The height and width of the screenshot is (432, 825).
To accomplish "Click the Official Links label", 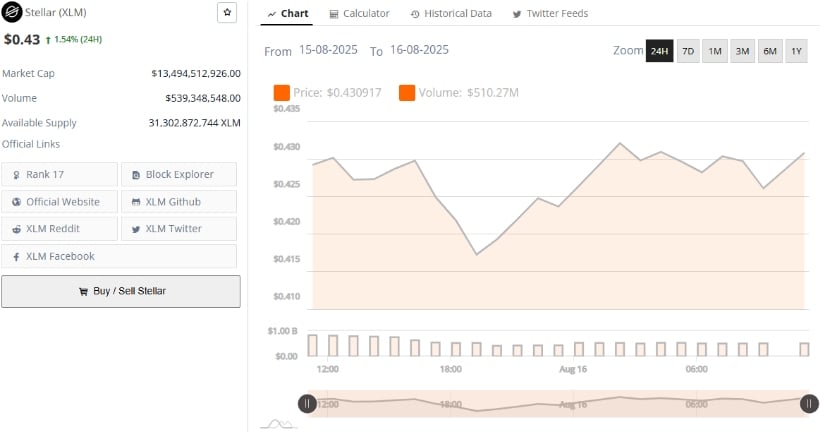I will point(31,144).
